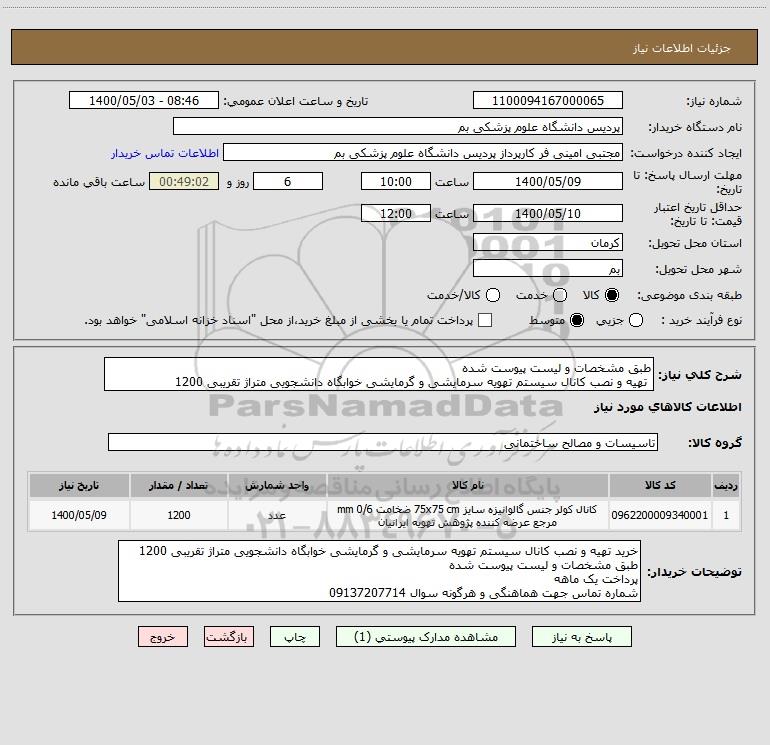Image resolution: width=770 pixels, height=745 pixels.
Task: Click price validity date 1400/05/10 field
Action: coord(548,214)
